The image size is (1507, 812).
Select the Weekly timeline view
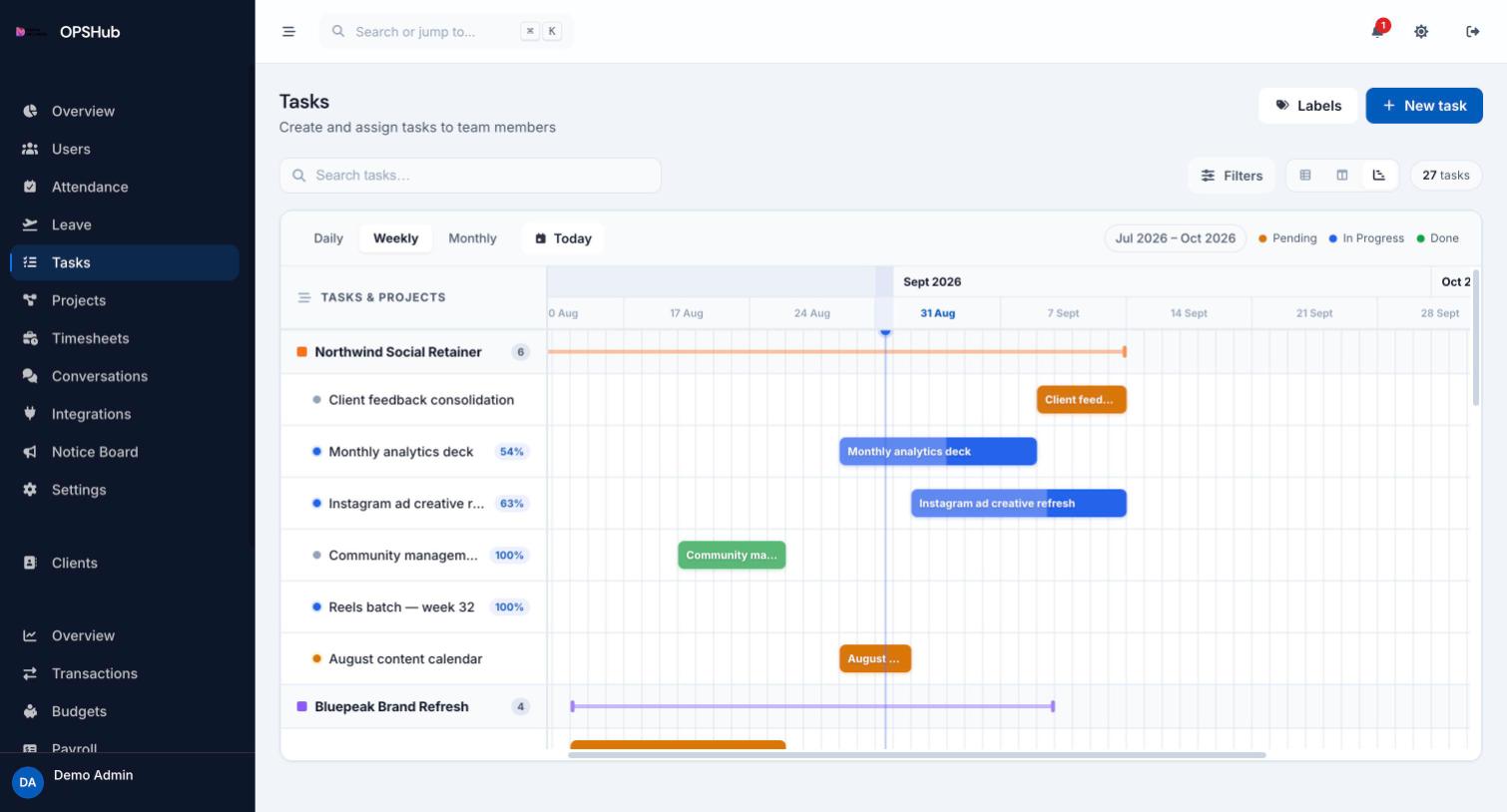click(x=395, y=238)
